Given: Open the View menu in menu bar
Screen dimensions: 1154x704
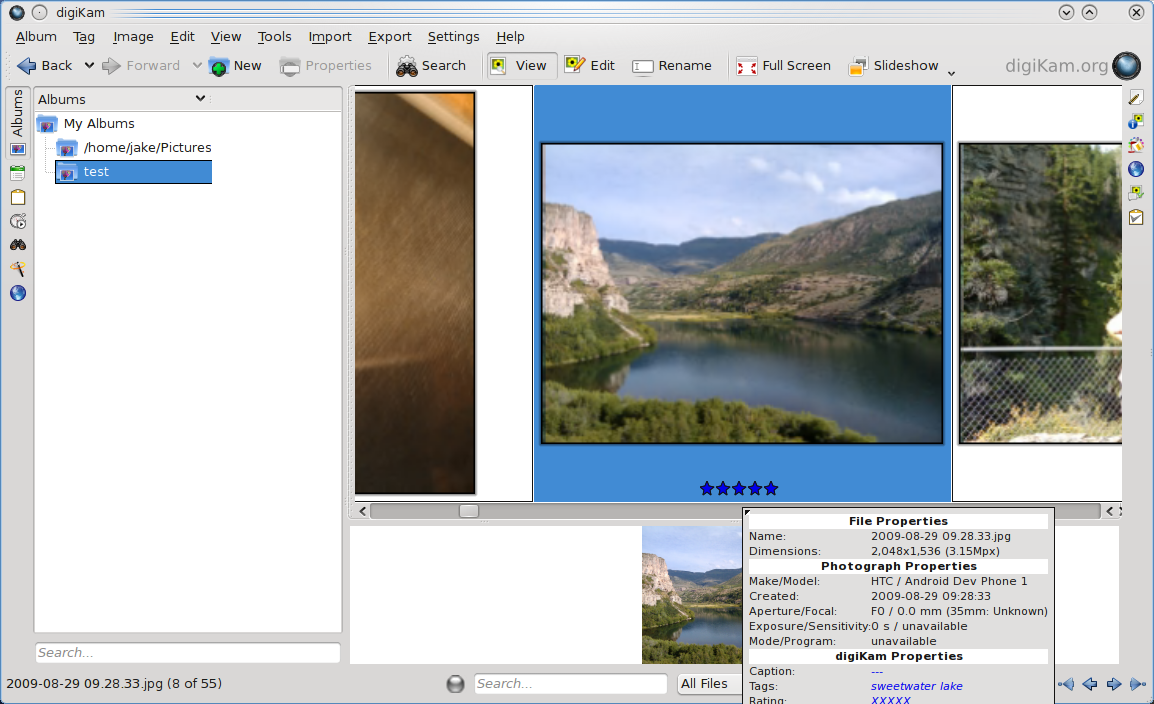Looking at the screenshot, I should pos(226,37).
